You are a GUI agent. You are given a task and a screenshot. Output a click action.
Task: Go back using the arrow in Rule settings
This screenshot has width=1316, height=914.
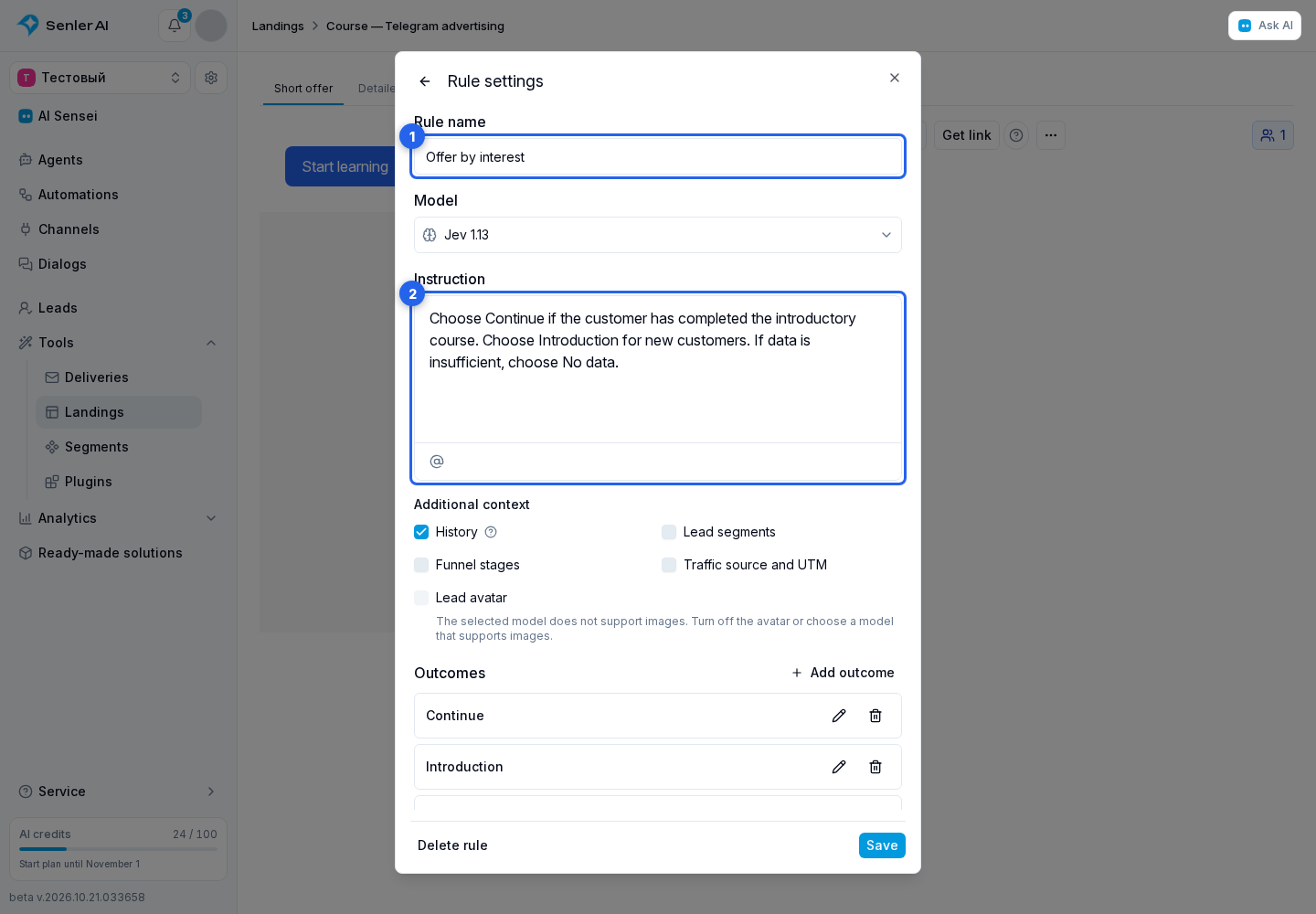[425, 81]
